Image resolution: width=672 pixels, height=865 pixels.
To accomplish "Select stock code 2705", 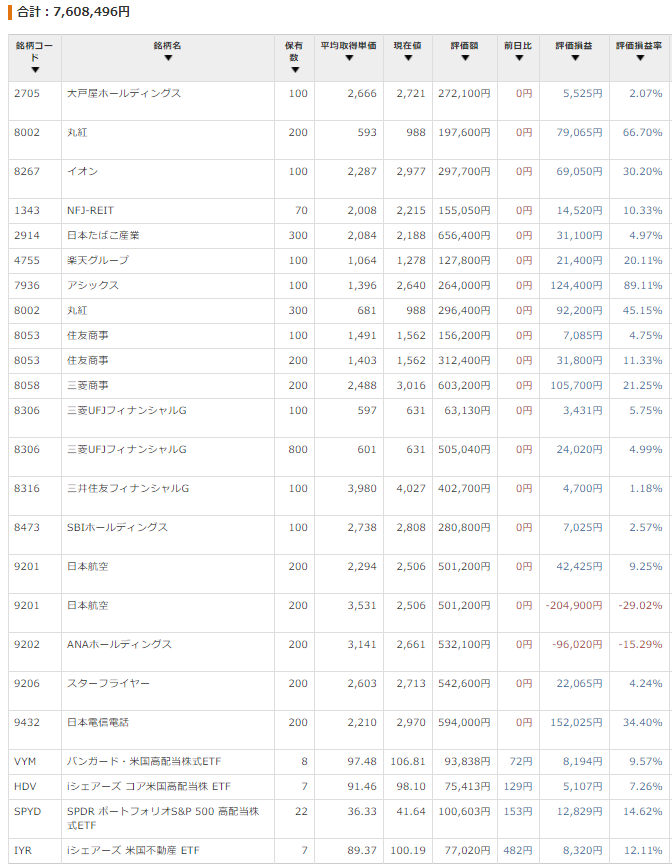I will (x=27, y=93).
